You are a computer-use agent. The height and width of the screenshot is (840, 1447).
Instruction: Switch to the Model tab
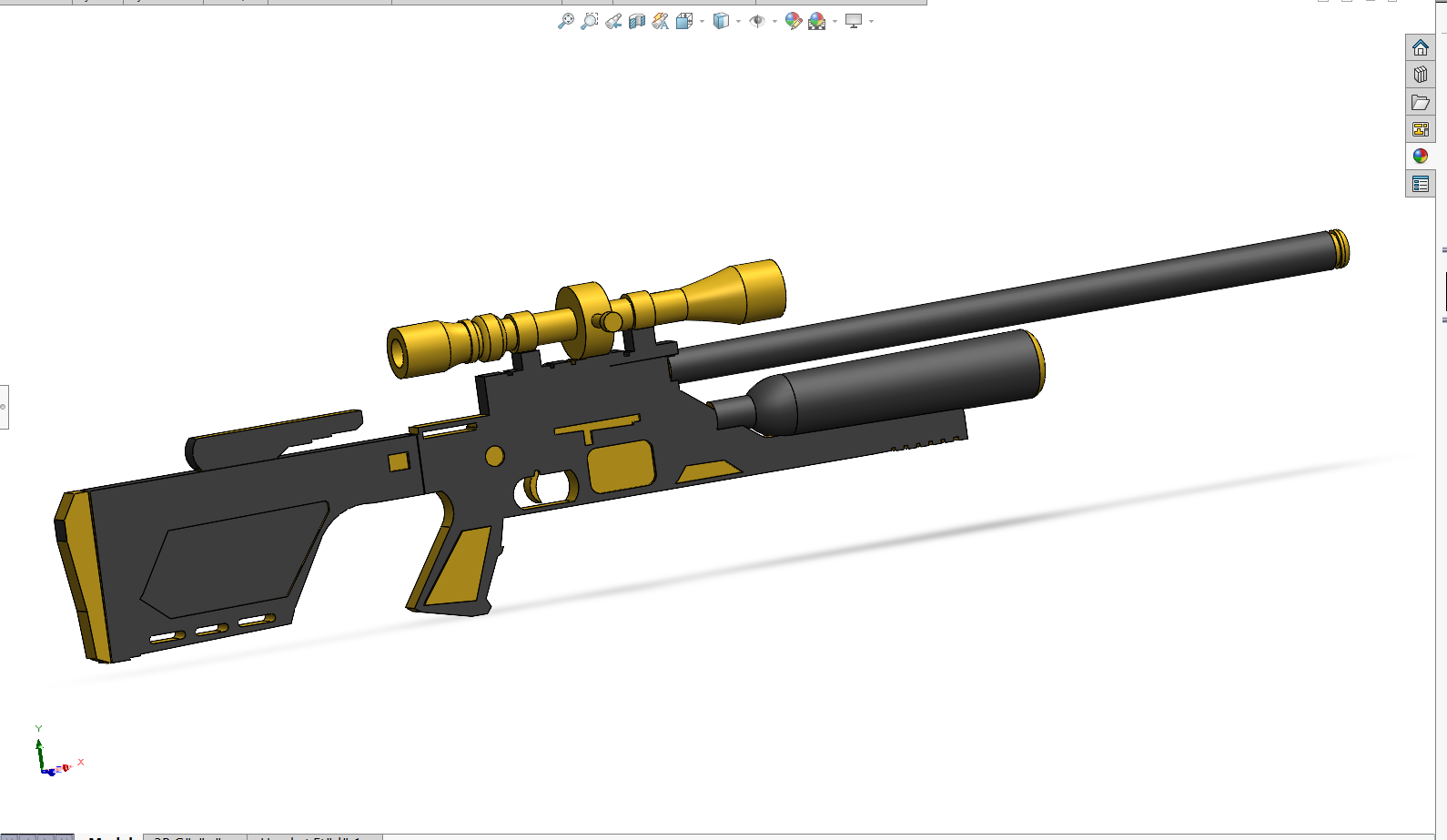point(109,836)
